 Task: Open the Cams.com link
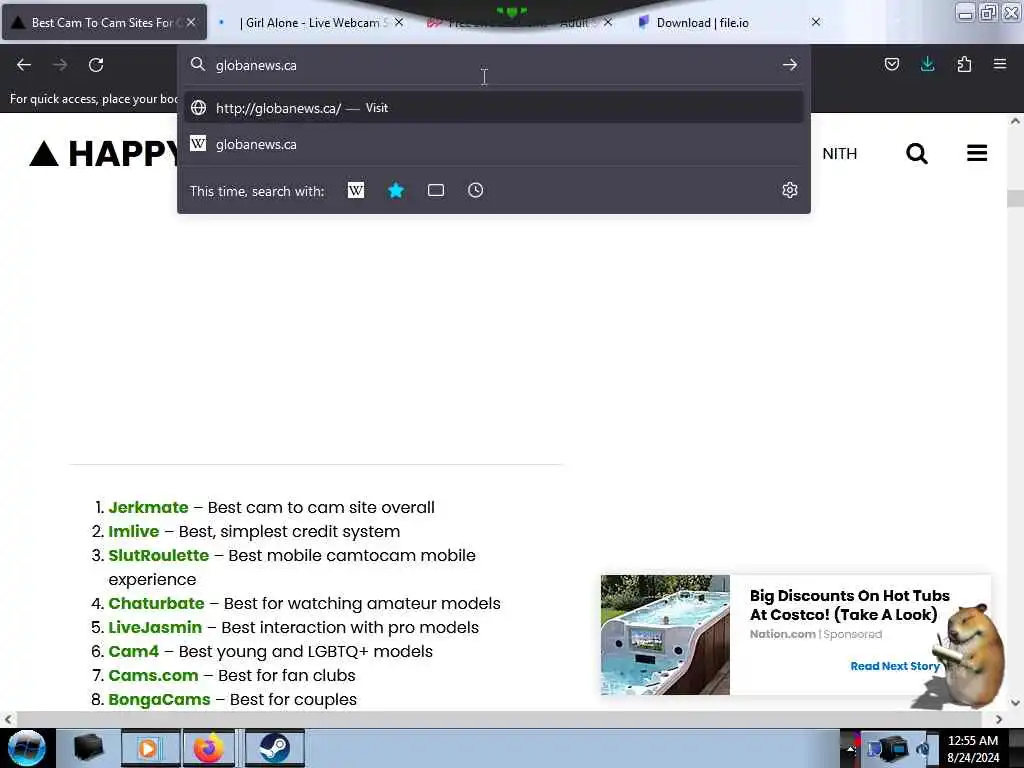153,676
